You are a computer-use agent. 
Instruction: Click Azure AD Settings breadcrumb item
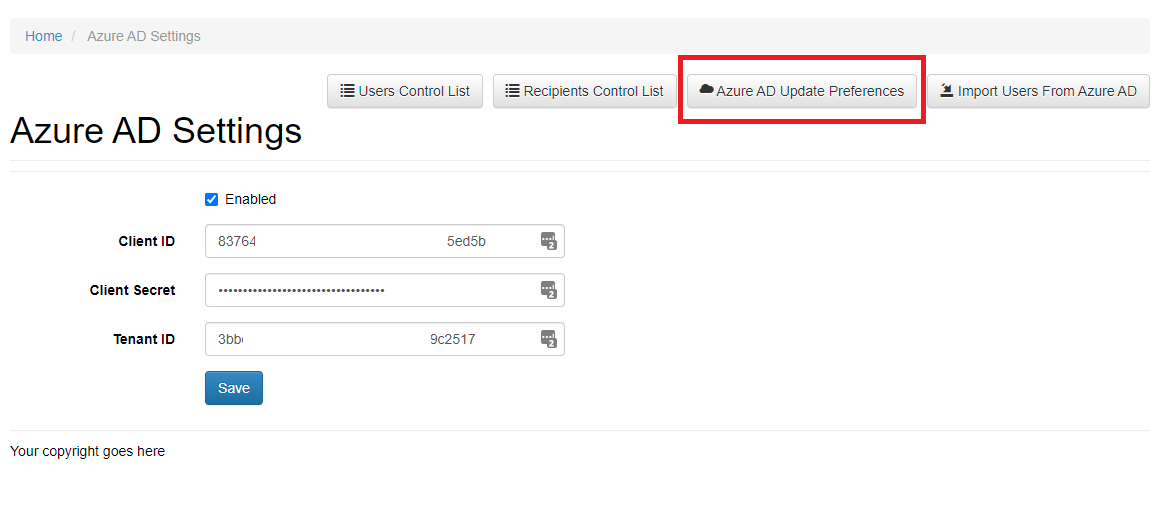(x=143, y=36)
